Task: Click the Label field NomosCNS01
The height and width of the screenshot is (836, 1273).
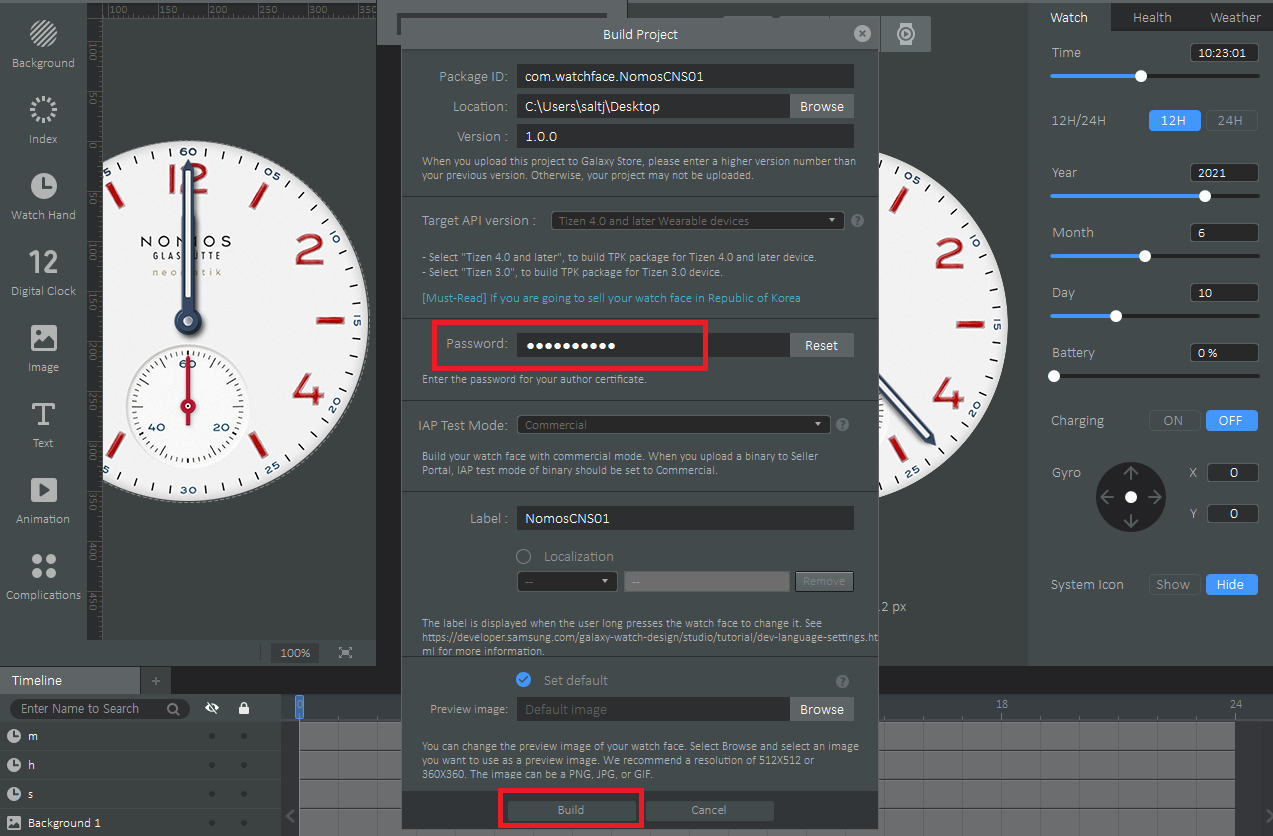Action: point(685,518)
